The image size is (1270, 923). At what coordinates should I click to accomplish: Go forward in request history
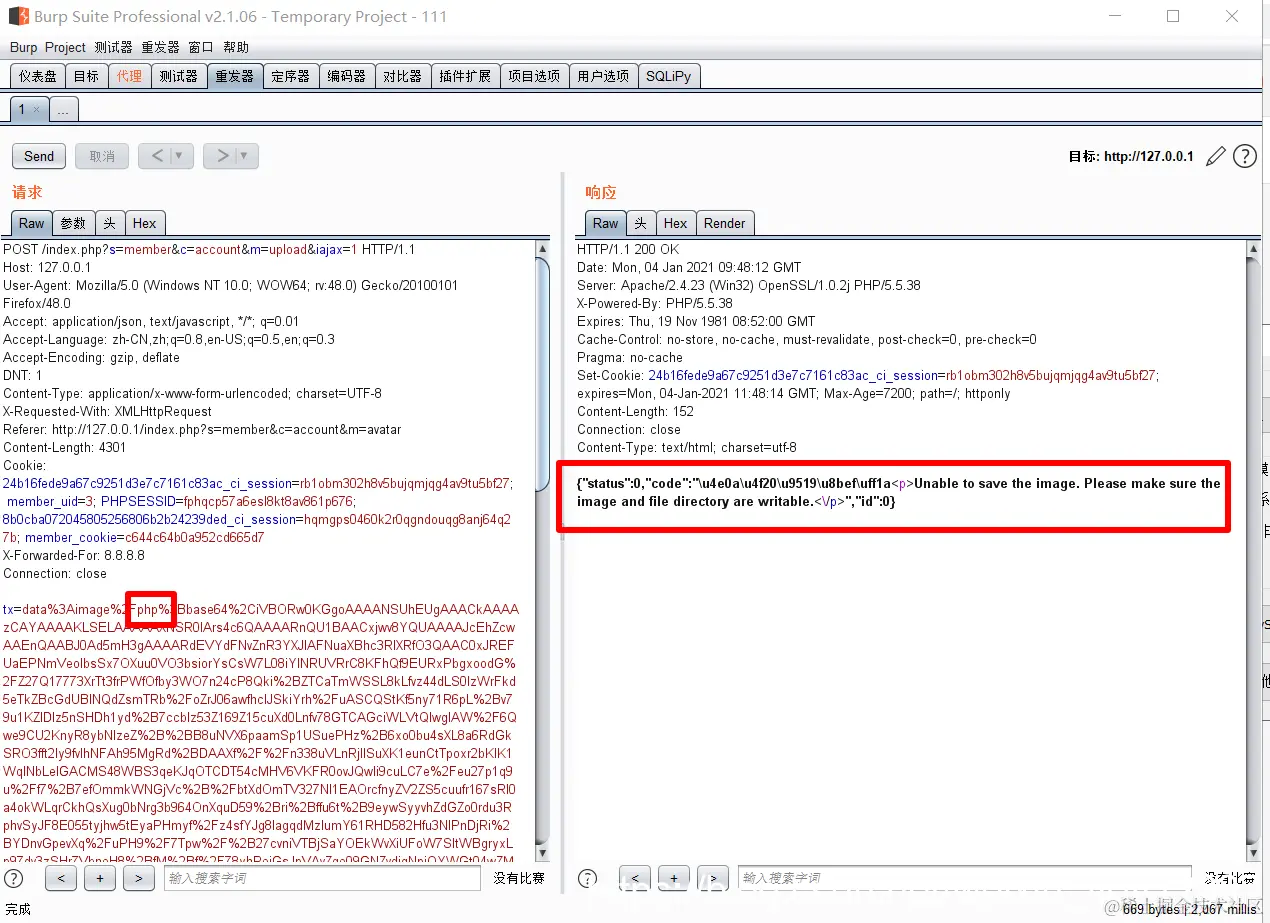[x=221, y=156]
